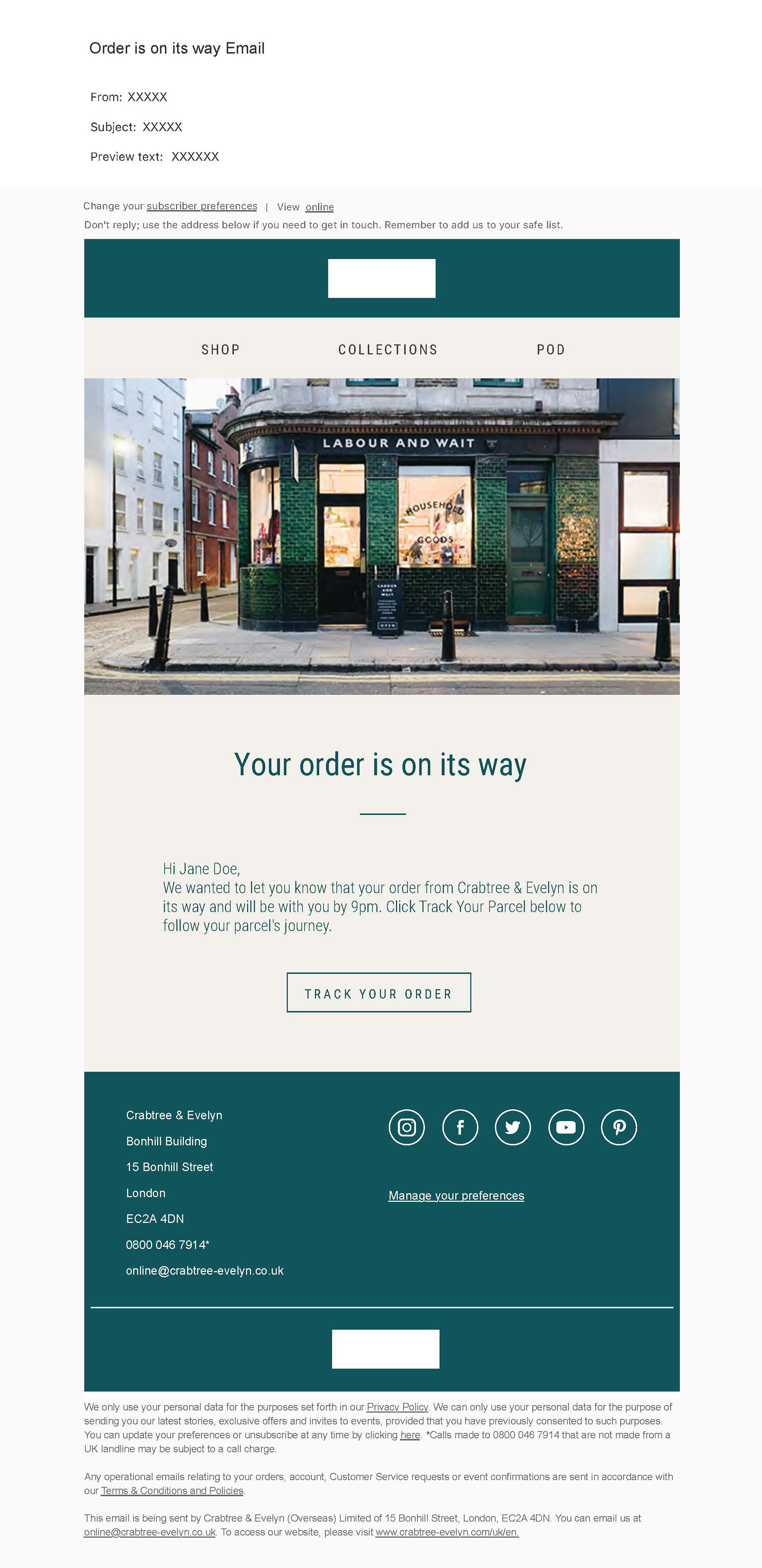Select the POD navigation item

551,350
